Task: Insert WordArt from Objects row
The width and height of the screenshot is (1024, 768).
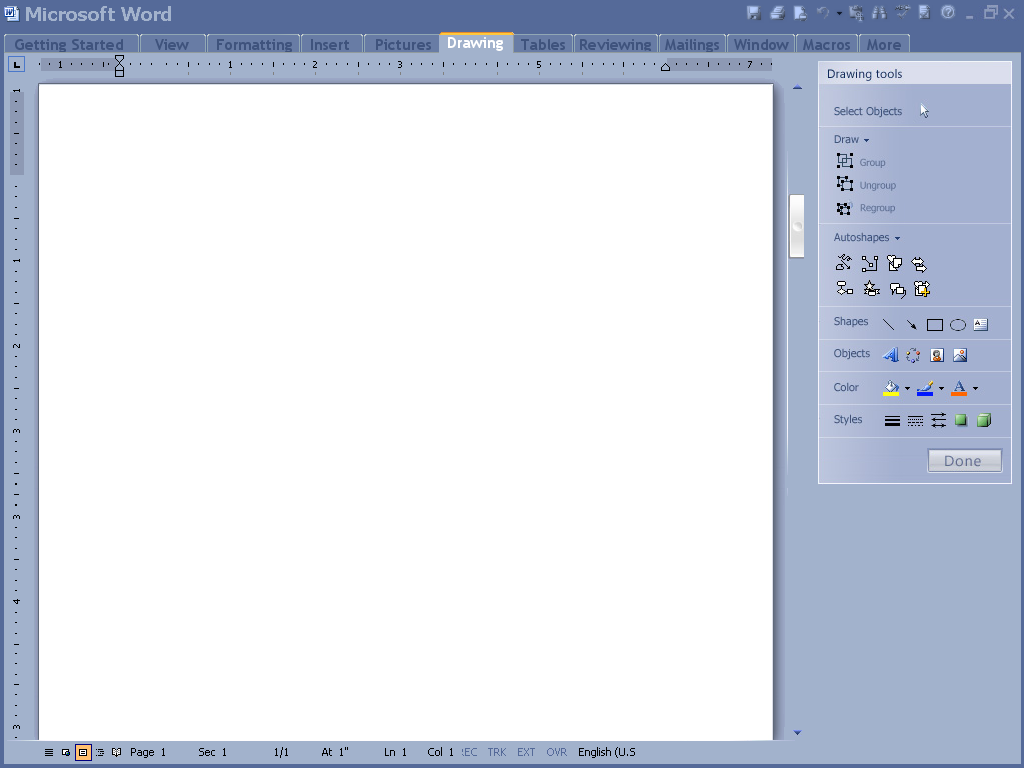Action: coord(890,355)
